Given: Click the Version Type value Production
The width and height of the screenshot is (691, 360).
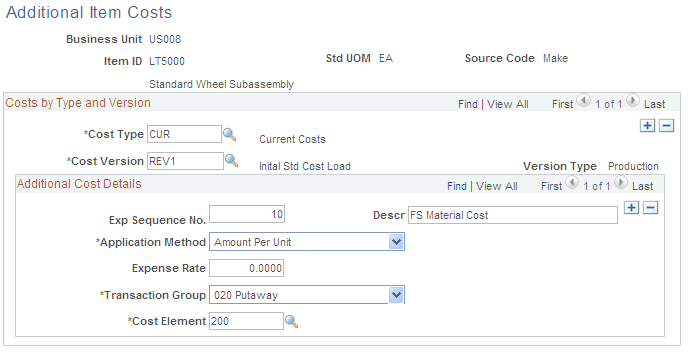Looking at the screenshot, I should 633,166.
